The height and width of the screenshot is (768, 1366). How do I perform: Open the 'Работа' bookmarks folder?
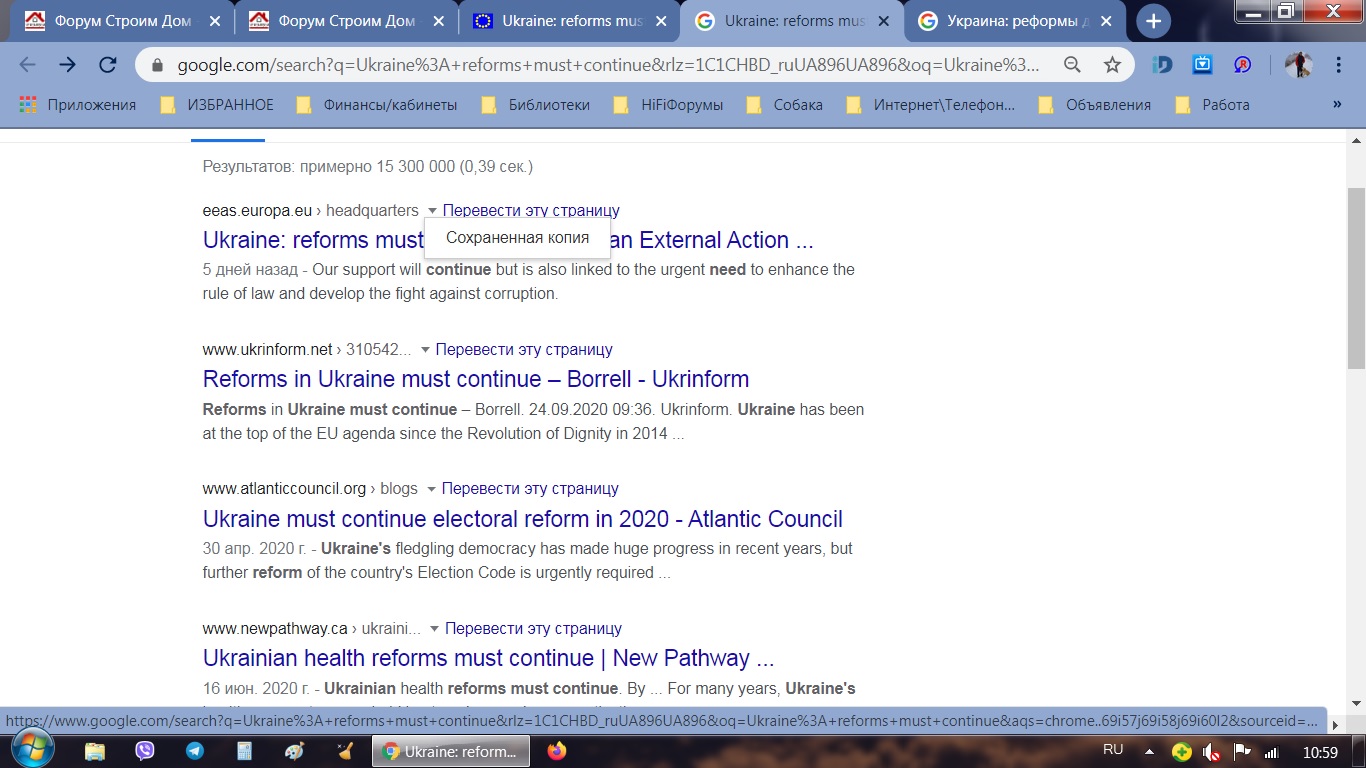[x=1213, y=104]
